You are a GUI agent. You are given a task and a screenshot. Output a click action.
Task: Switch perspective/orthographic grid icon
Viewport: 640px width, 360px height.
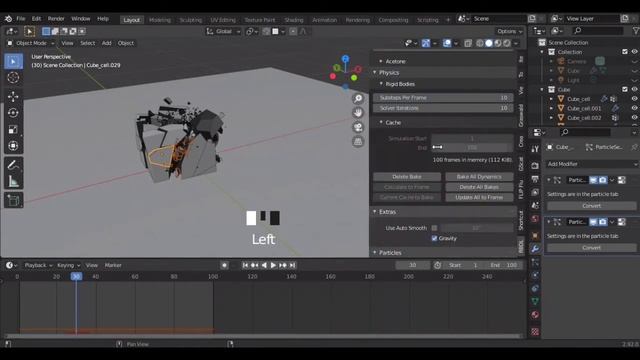point(358,142)
